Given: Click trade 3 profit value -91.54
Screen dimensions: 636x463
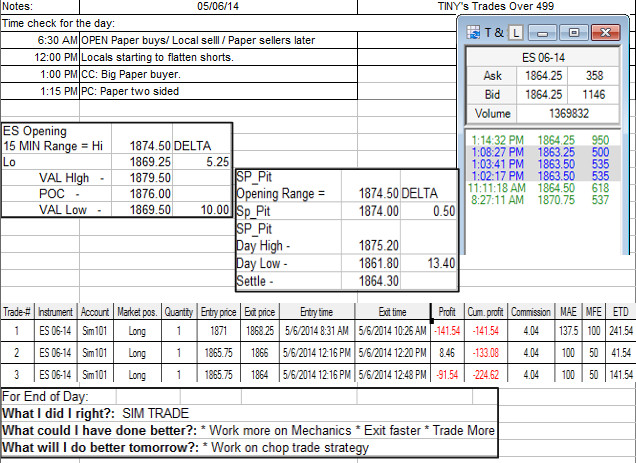Looking at the screenshot, I should (x=447, y=374).
